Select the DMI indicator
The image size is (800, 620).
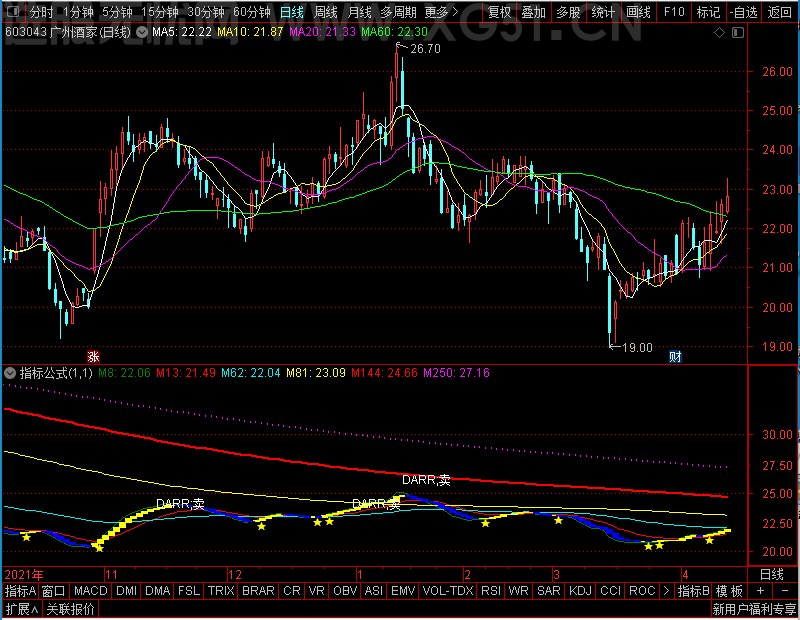[127, 591]
